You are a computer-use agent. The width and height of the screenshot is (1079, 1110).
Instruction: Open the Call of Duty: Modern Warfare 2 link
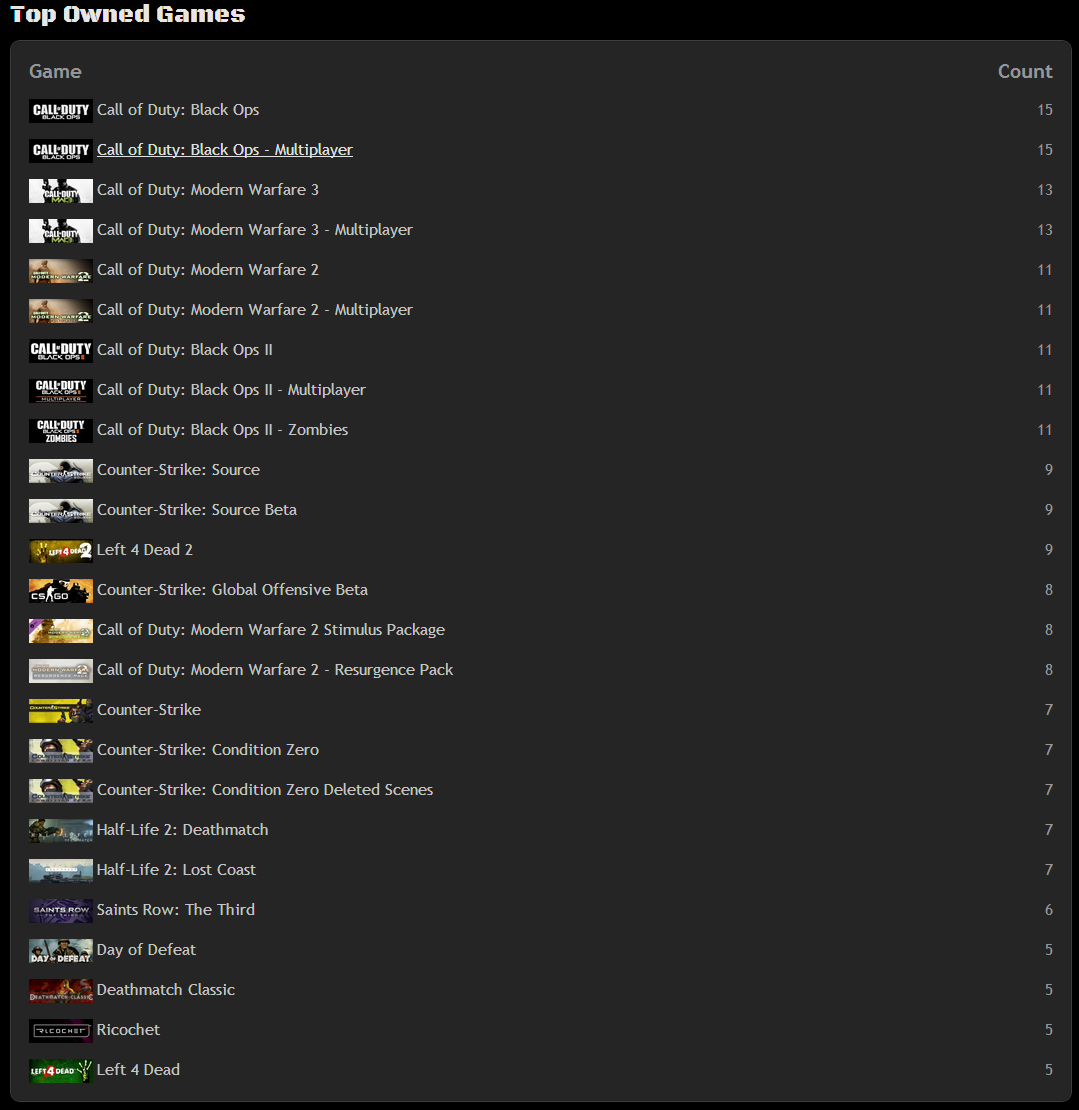pos(207,270)
